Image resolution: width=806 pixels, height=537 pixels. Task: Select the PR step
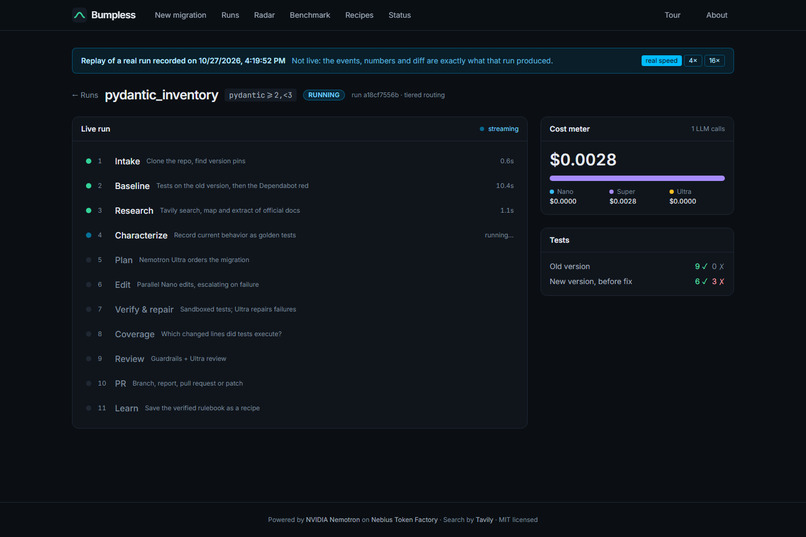300,383
